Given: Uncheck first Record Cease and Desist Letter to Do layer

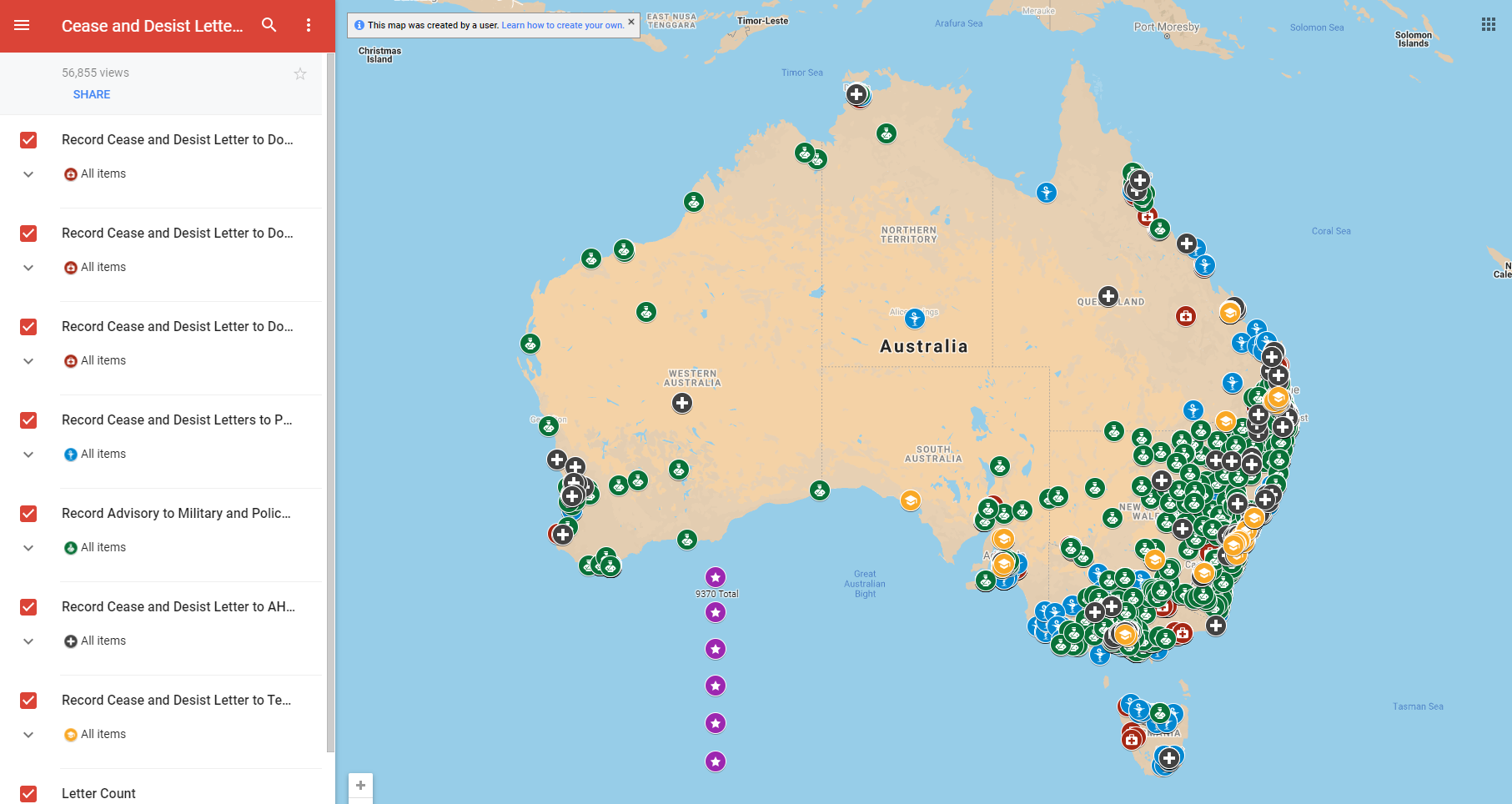Looking at the screenshot, I should (x=28, y=140).
